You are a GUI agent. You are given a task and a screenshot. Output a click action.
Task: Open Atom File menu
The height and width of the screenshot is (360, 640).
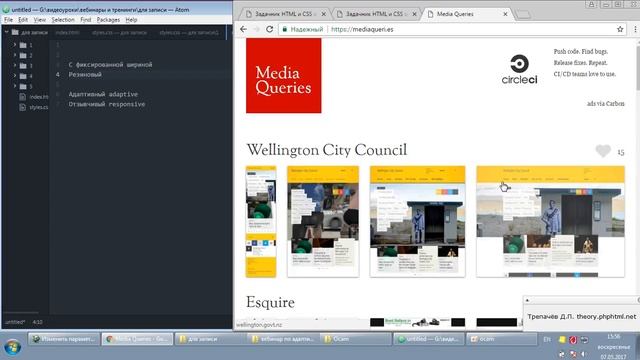coord(8,20)
